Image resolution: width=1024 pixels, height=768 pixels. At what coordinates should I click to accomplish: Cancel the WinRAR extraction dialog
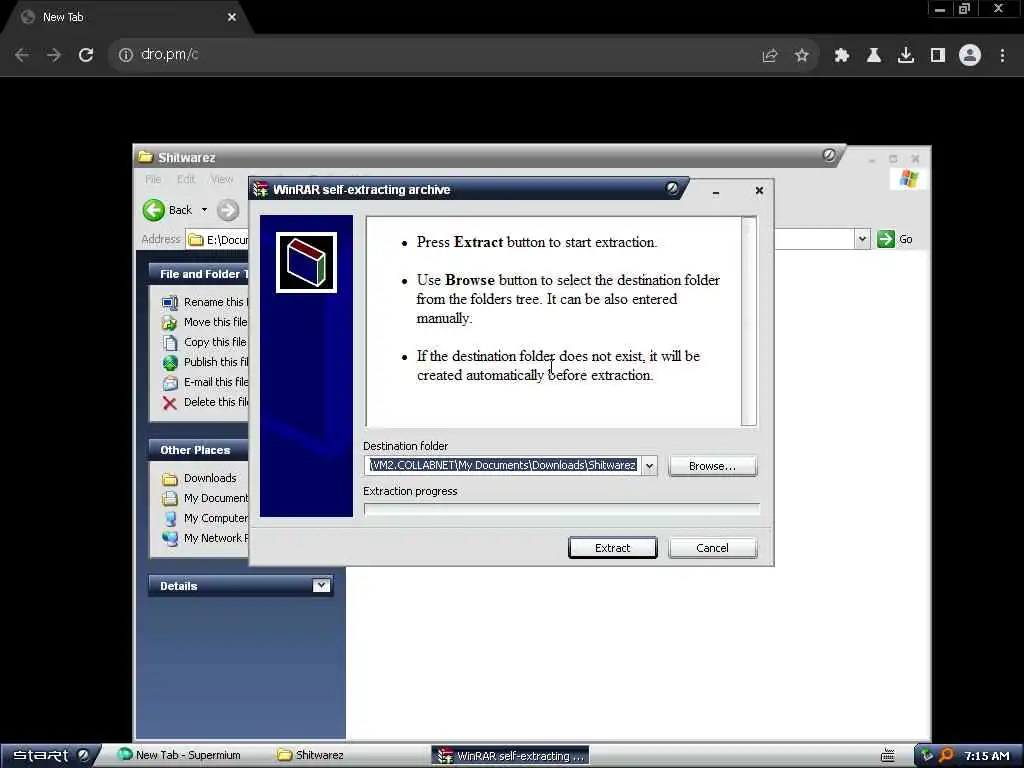click(712, 548)
